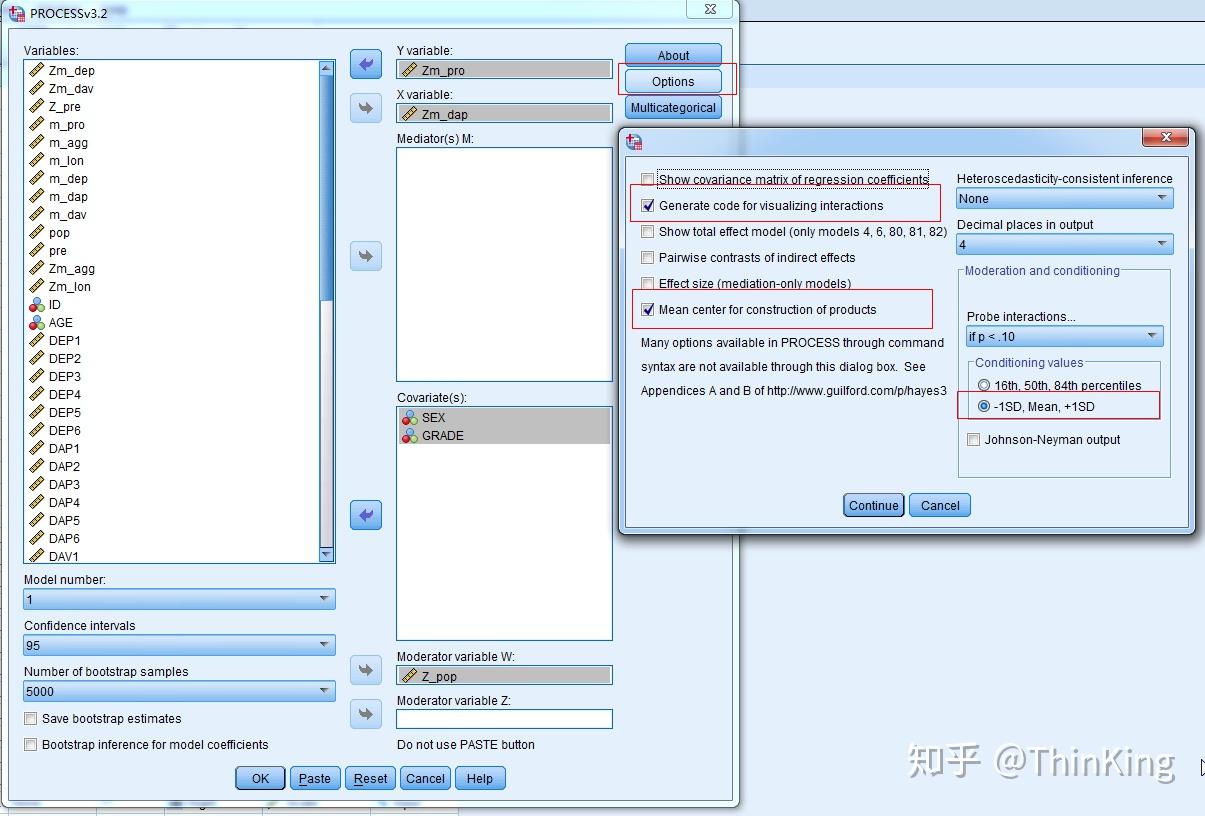This screenshot has height=816, width=1205.
Task: Click the blue arrow beside Covariate(s) box
Action: (x=366, y=514)
